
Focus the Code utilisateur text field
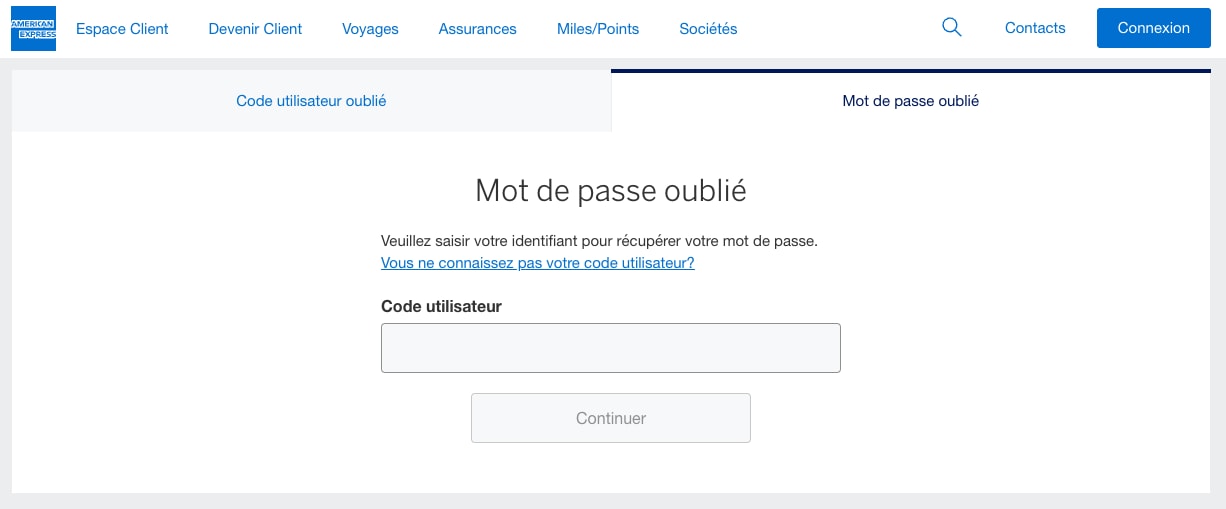(610, 348)
